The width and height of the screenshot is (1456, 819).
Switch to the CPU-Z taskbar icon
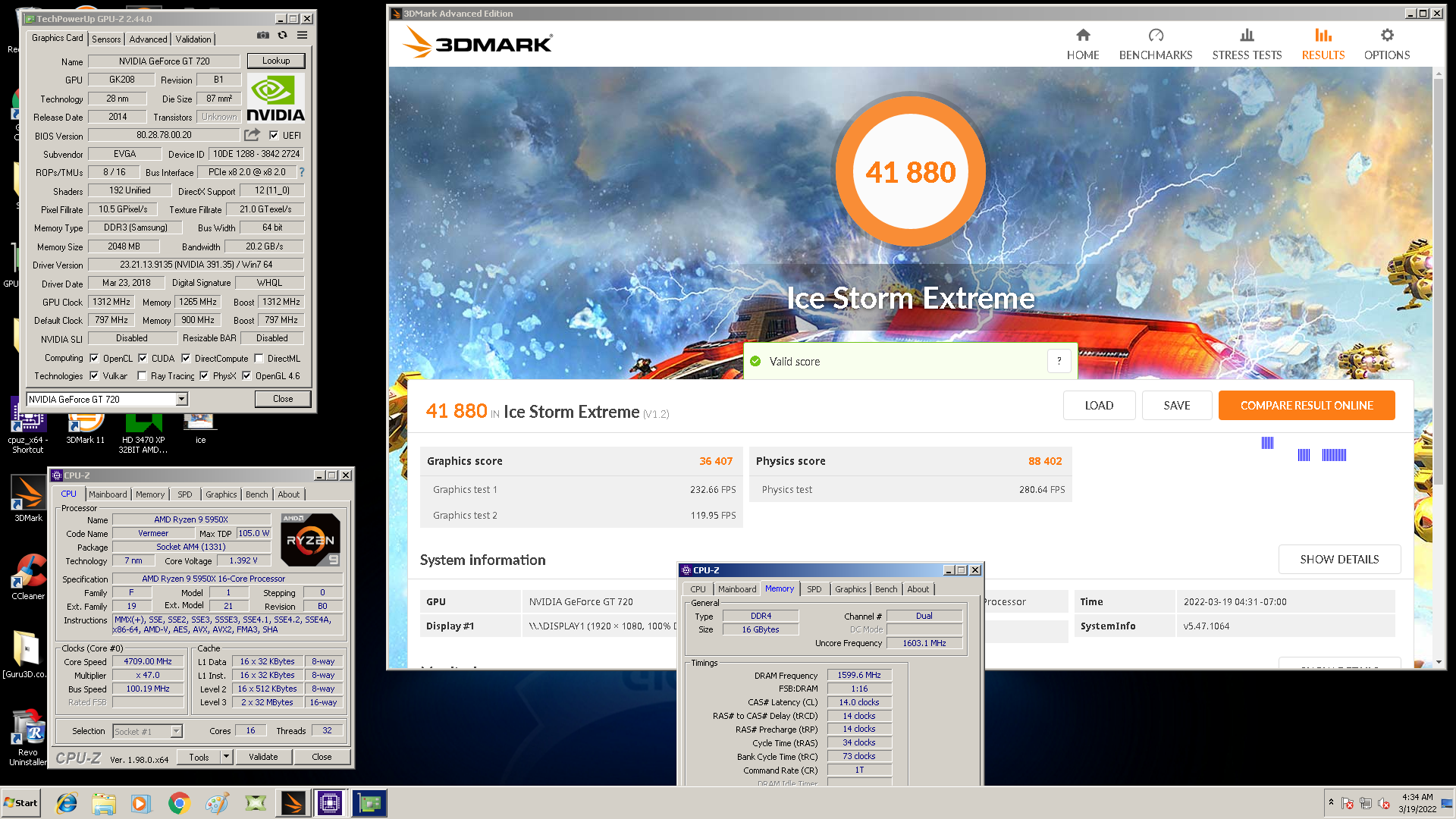(x=330, y=803)
